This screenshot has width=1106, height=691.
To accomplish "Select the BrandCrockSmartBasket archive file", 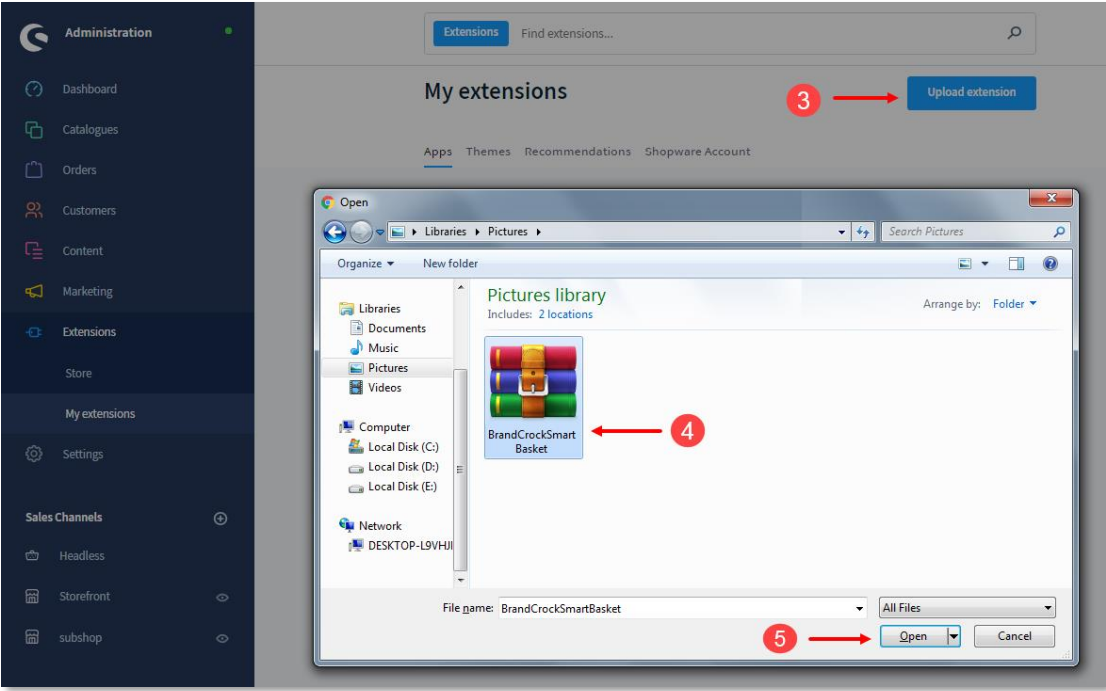I will pyautogui.click(x=533, y=398).
